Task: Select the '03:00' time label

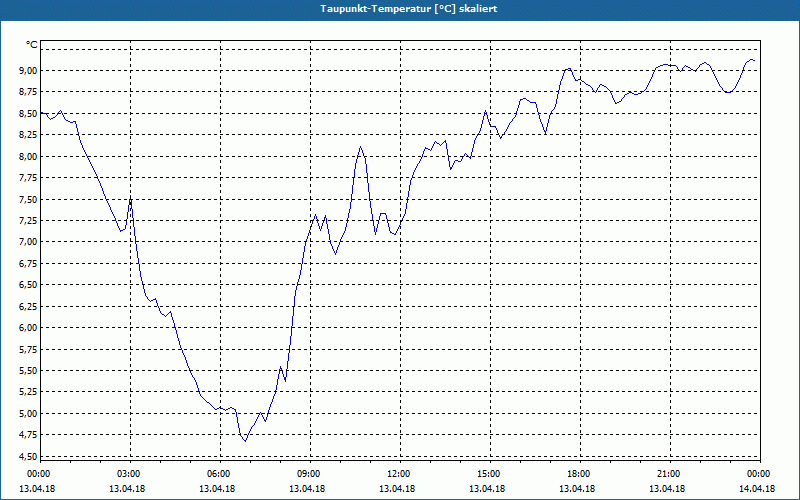Action: pos(129,474)
